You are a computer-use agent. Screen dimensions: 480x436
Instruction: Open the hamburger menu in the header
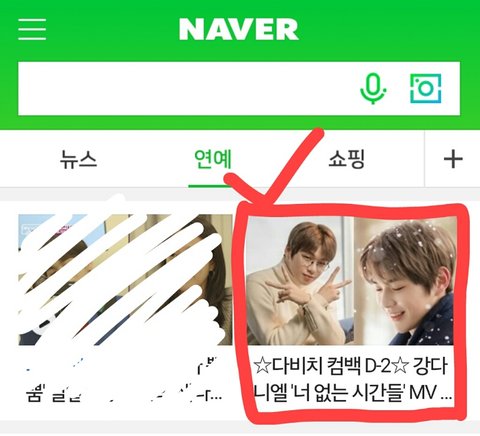tap(32, 29)
